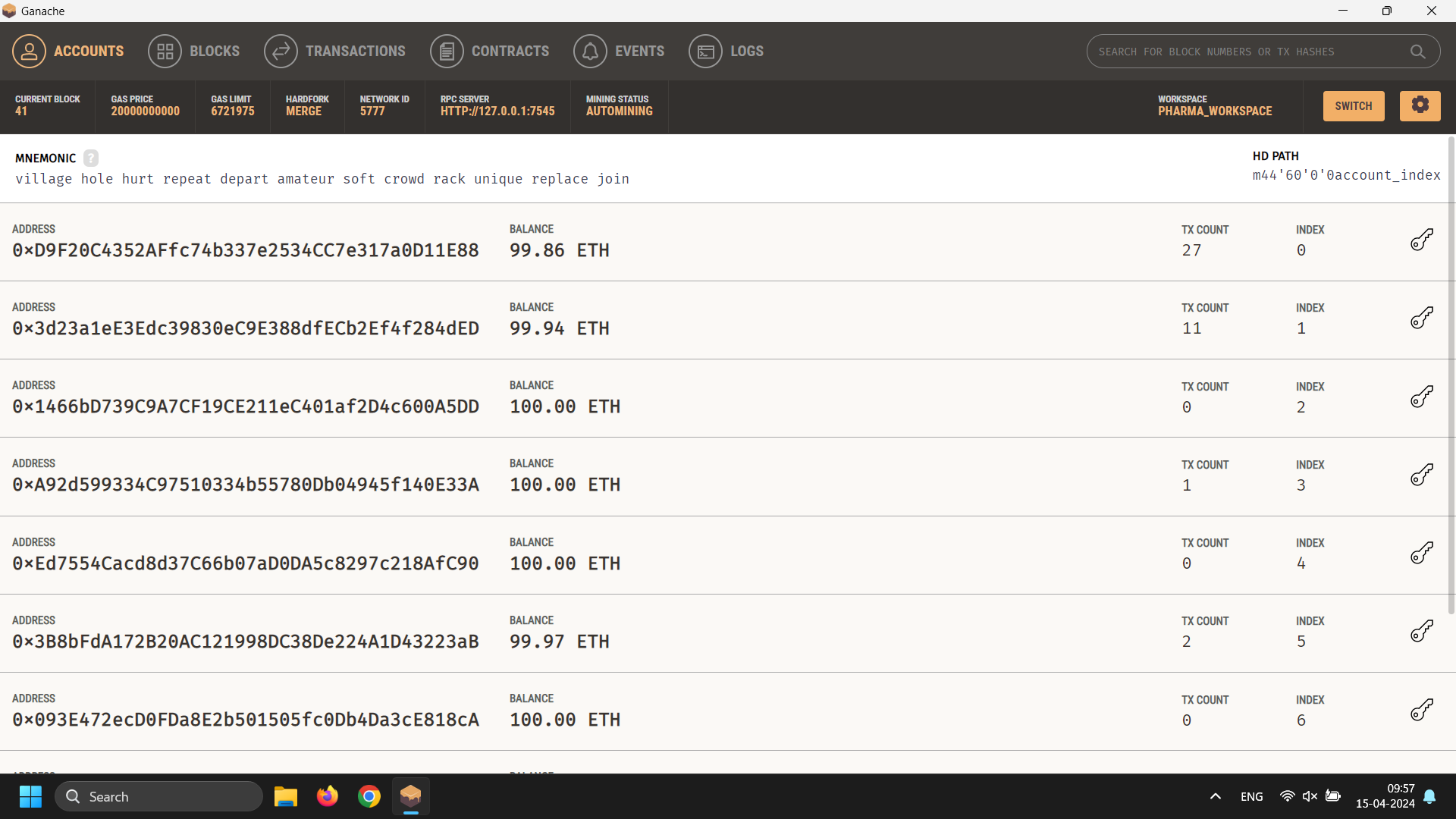
Task: Open Chrome from the taskbar
Action: pyautogui.click(x=369, y=796)
